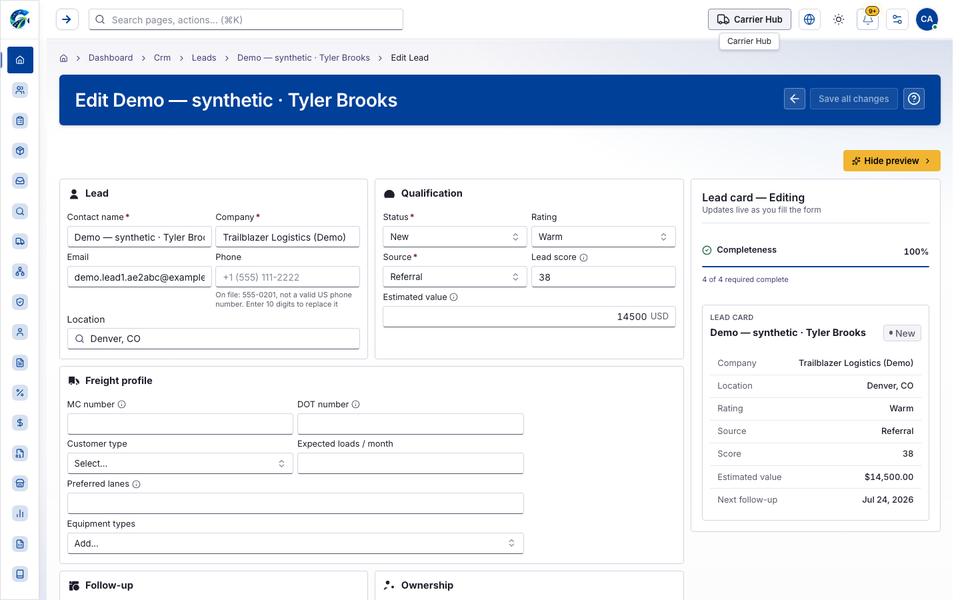The width and height of the screenshot is (960, 600).
Task: Open the clipboard icon in sidebar
Action: pos(20,121)
